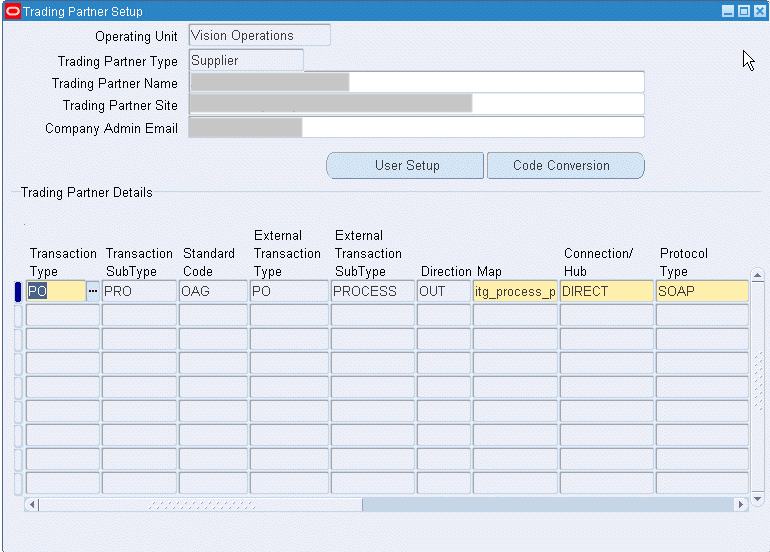Open the Code Conversion form
The image size is (770, 552).
tap(566, 166)
